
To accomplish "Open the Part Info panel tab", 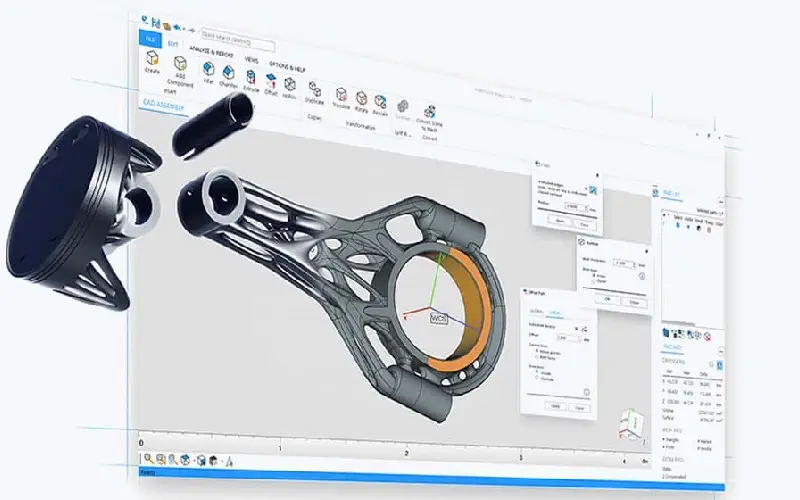I will pyautogui.click(x=672, y=347).
